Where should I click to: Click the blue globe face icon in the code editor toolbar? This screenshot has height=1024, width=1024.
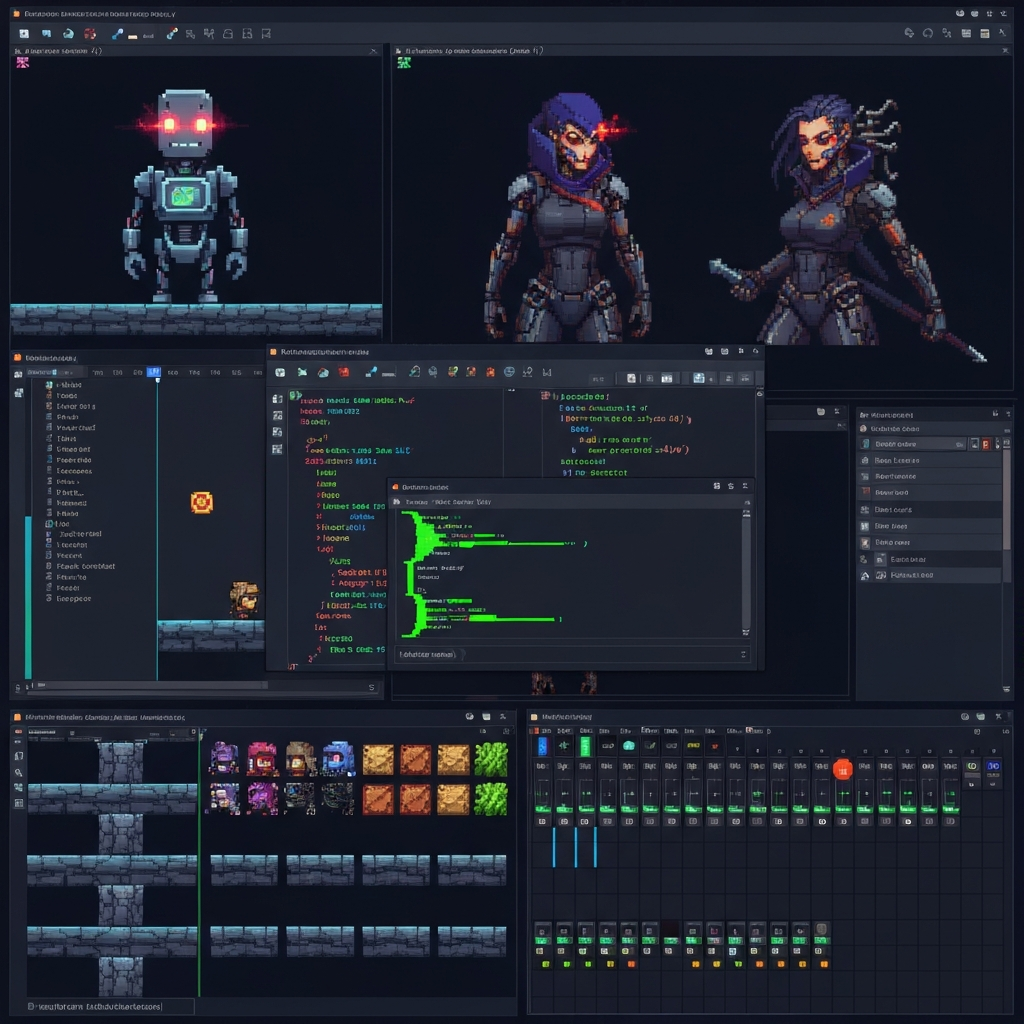[509, 372]
